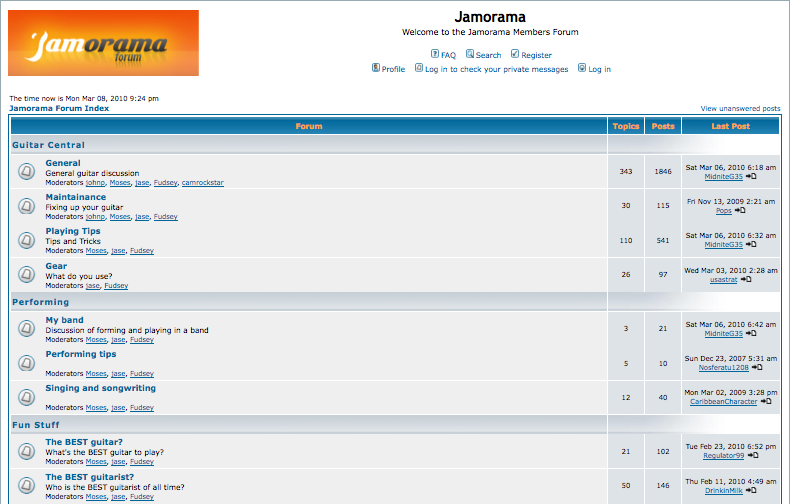The height and width of the screenshot is (504, 790).
Task: Open Pops user profile link
Action: coord(723,211)
